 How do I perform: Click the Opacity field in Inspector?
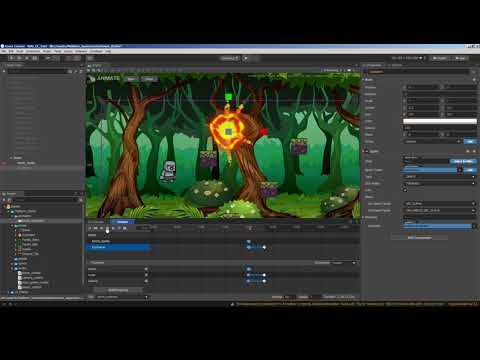tap(440, 128)
